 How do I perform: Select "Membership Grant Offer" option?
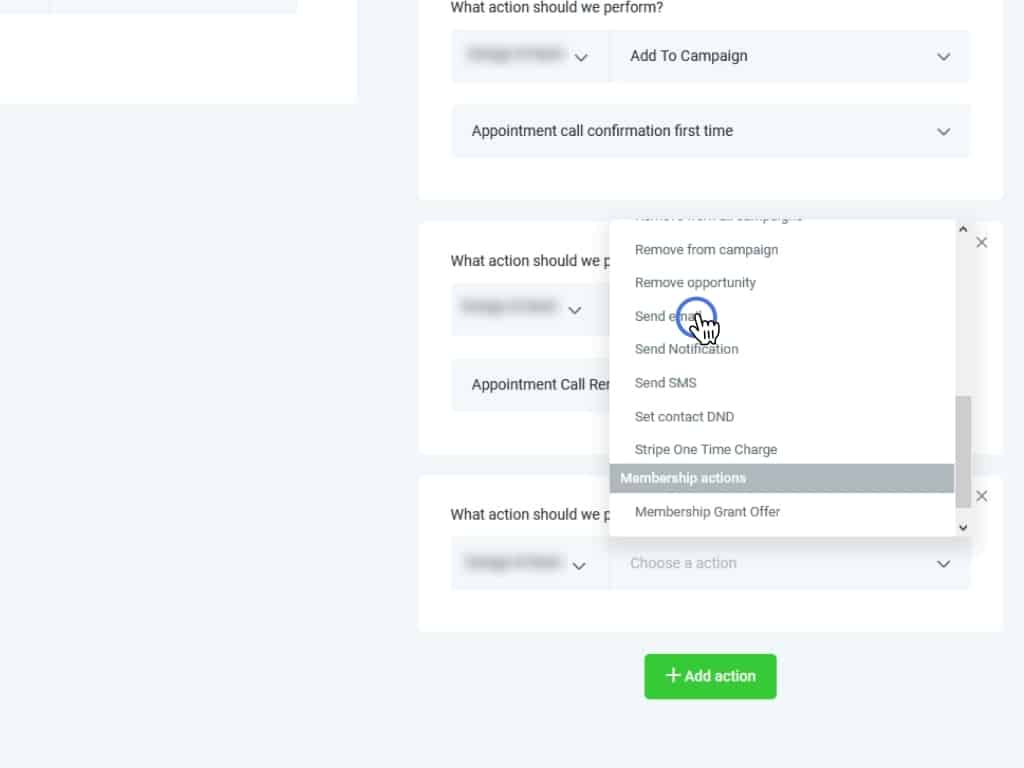click(x=707, y=512)
